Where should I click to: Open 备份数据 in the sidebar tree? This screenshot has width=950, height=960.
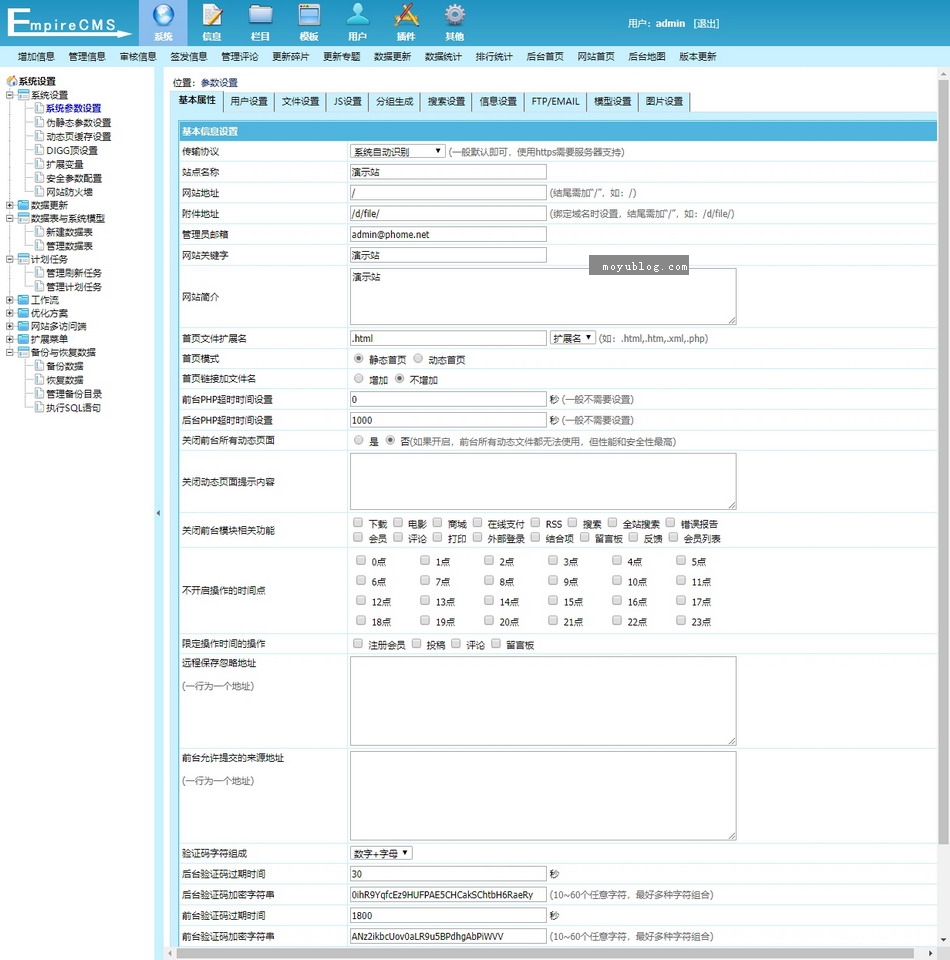click(65, 367)
